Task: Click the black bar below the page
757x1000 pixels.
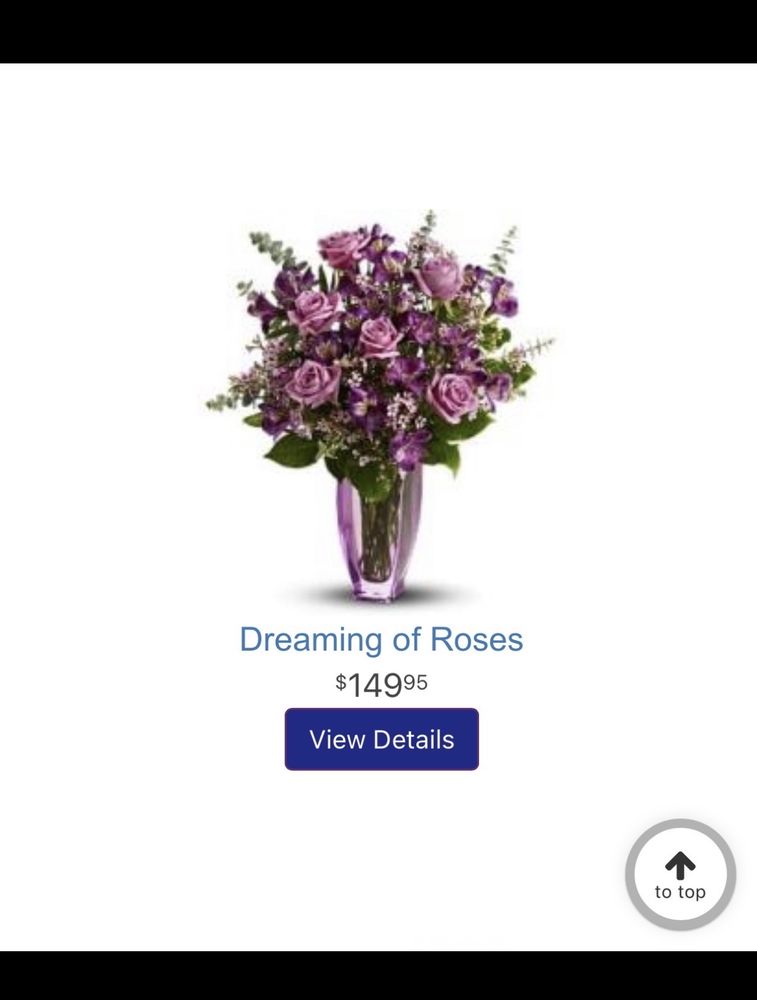Action: [378, 976]
